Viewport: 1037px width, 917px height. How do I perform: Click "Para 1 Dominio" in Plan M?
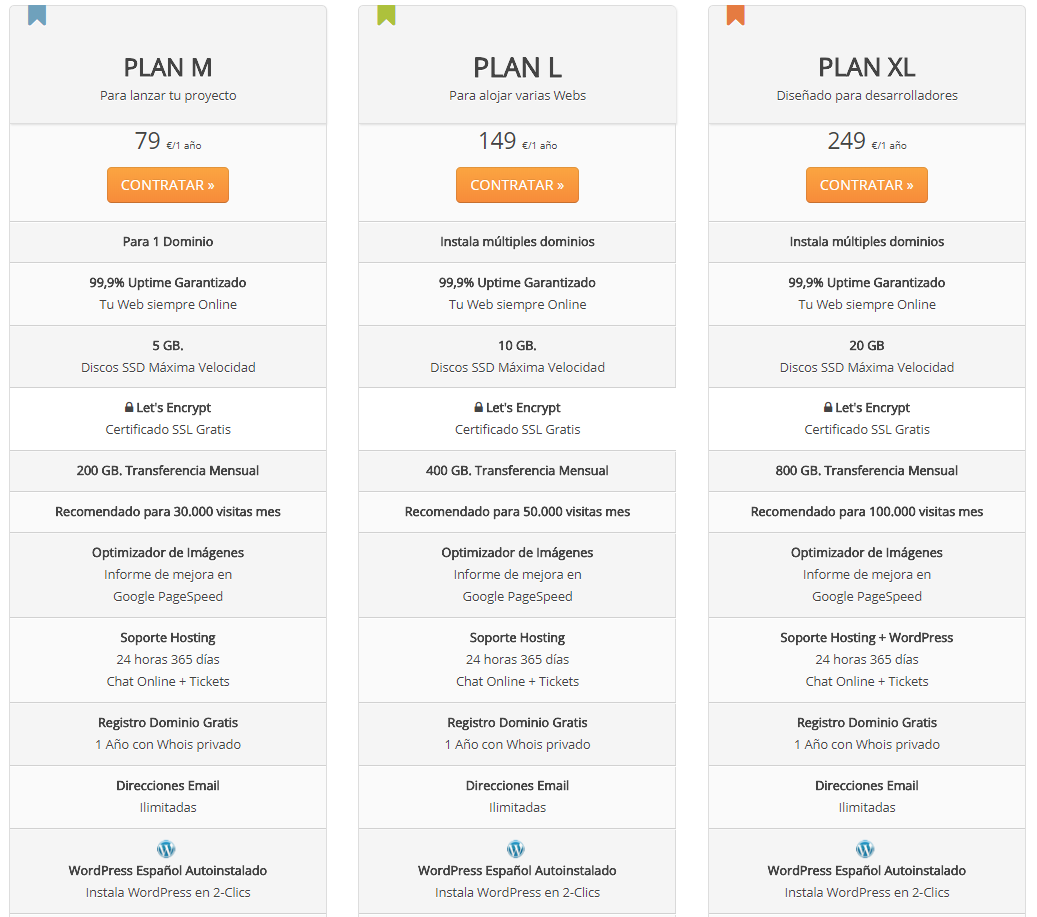[x=168, y=241]
